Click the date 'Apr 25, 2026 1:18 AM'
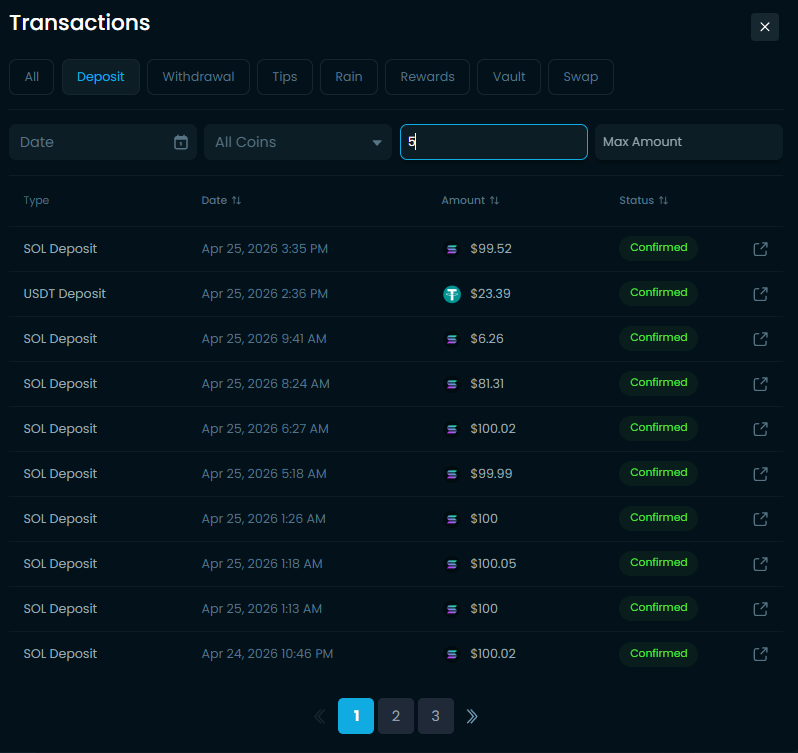 click(262, 564)
